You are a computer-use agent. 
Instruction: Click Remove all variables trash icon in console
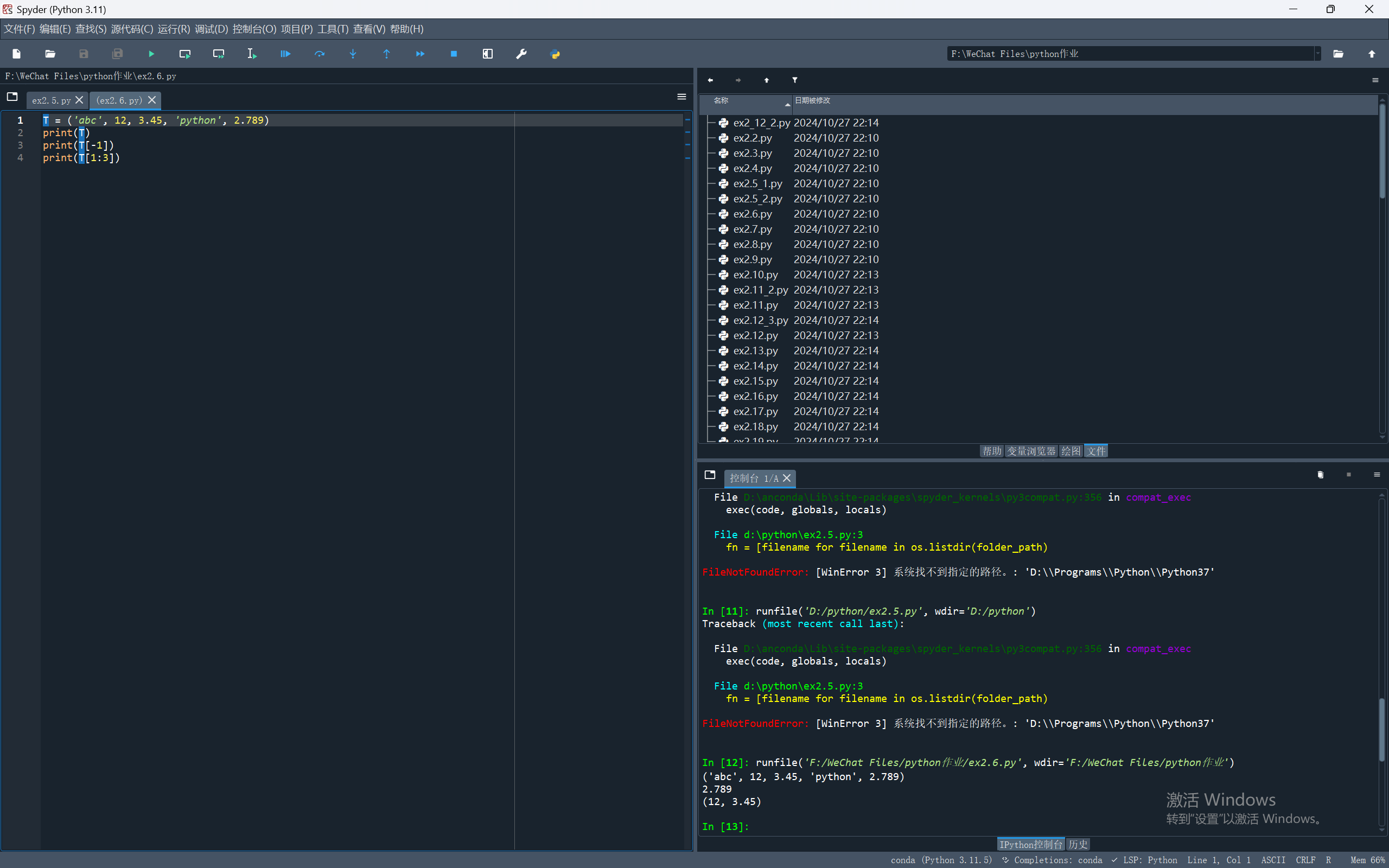[1320, 475]
